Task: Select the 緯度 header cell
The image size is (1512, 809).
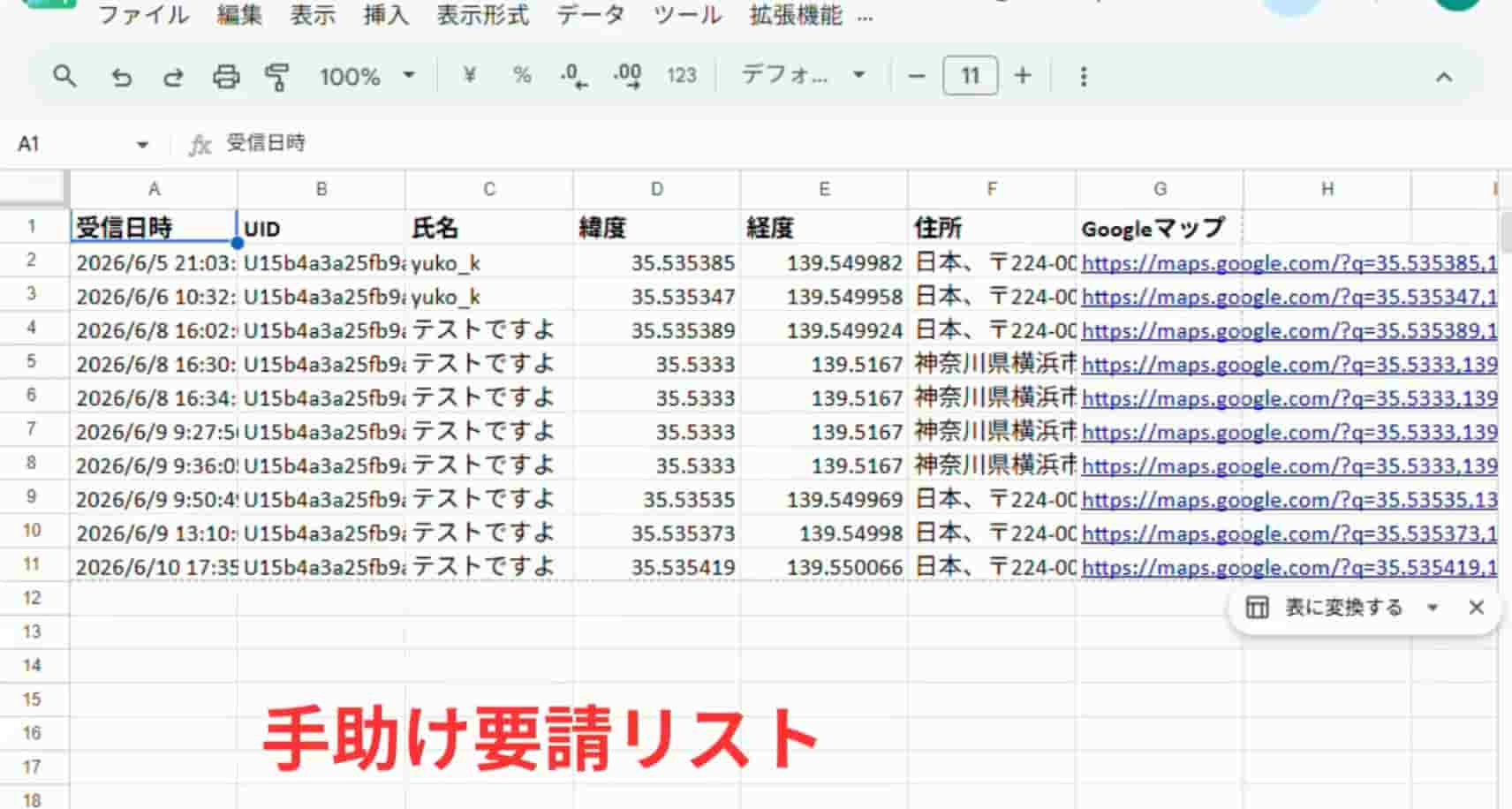Action: point(656,227)
